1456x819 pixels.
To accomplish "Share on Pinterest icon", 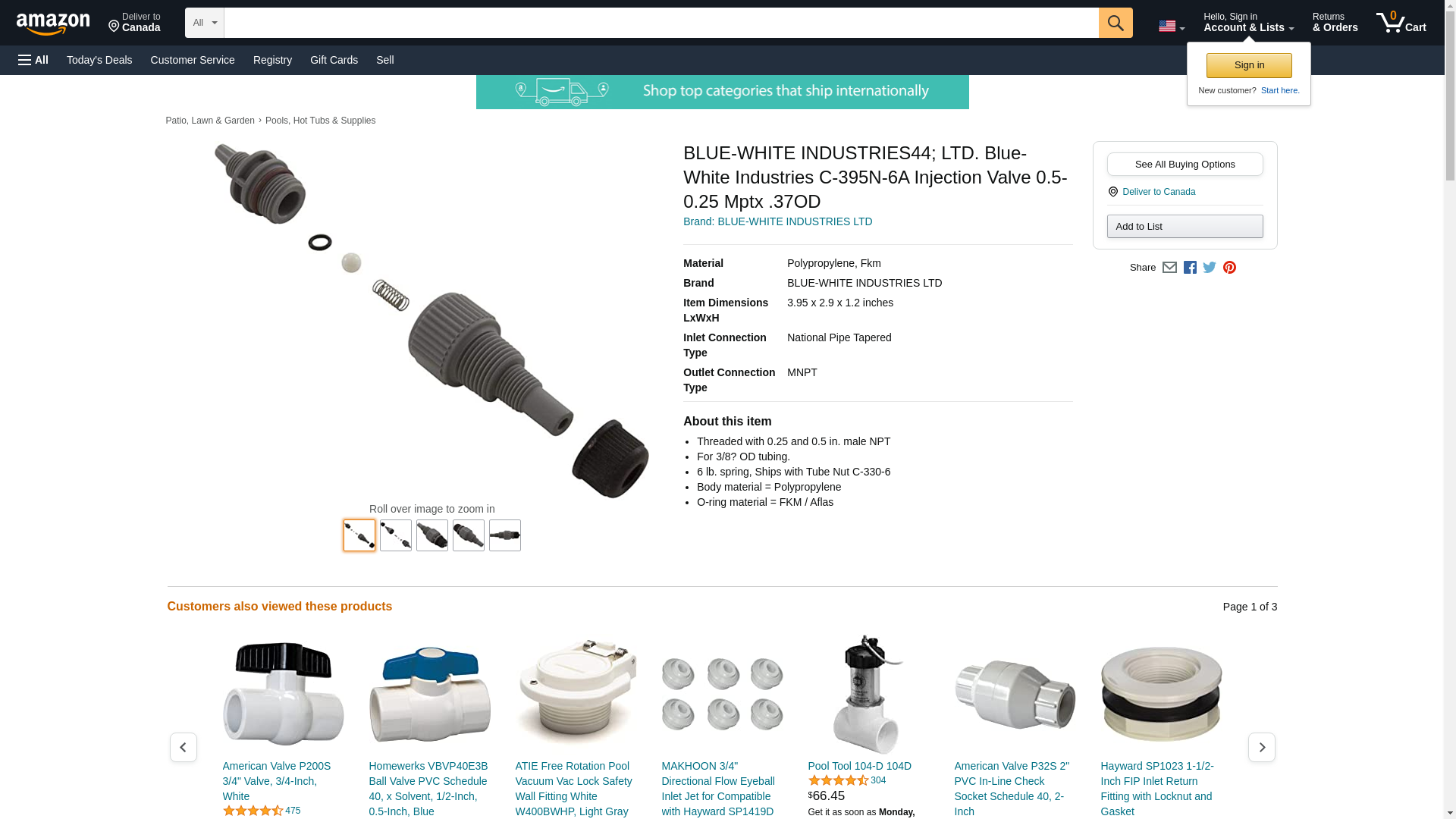I will pos(1229,268).
